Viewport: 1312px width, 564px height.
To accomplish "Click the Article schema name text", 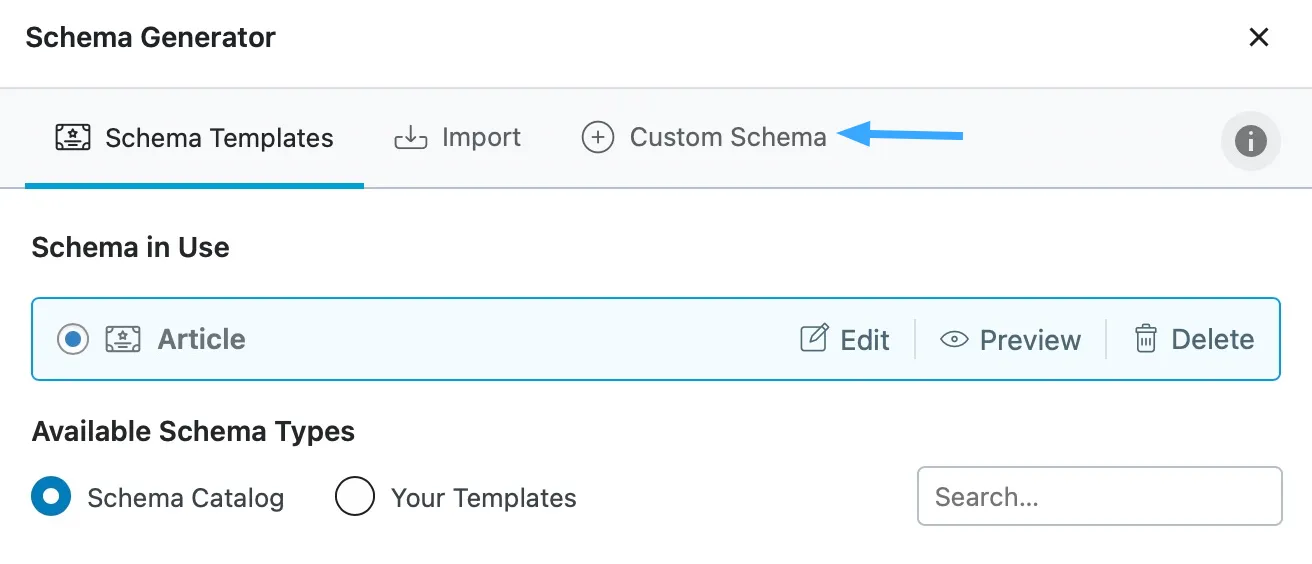I will pyautogui.click(x=202, y=339).
